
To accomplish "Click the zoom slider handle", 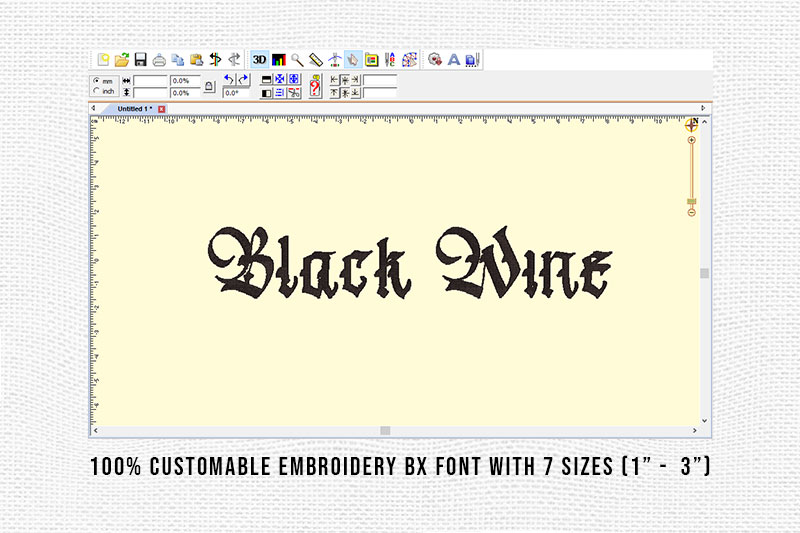I will point(691,201).
